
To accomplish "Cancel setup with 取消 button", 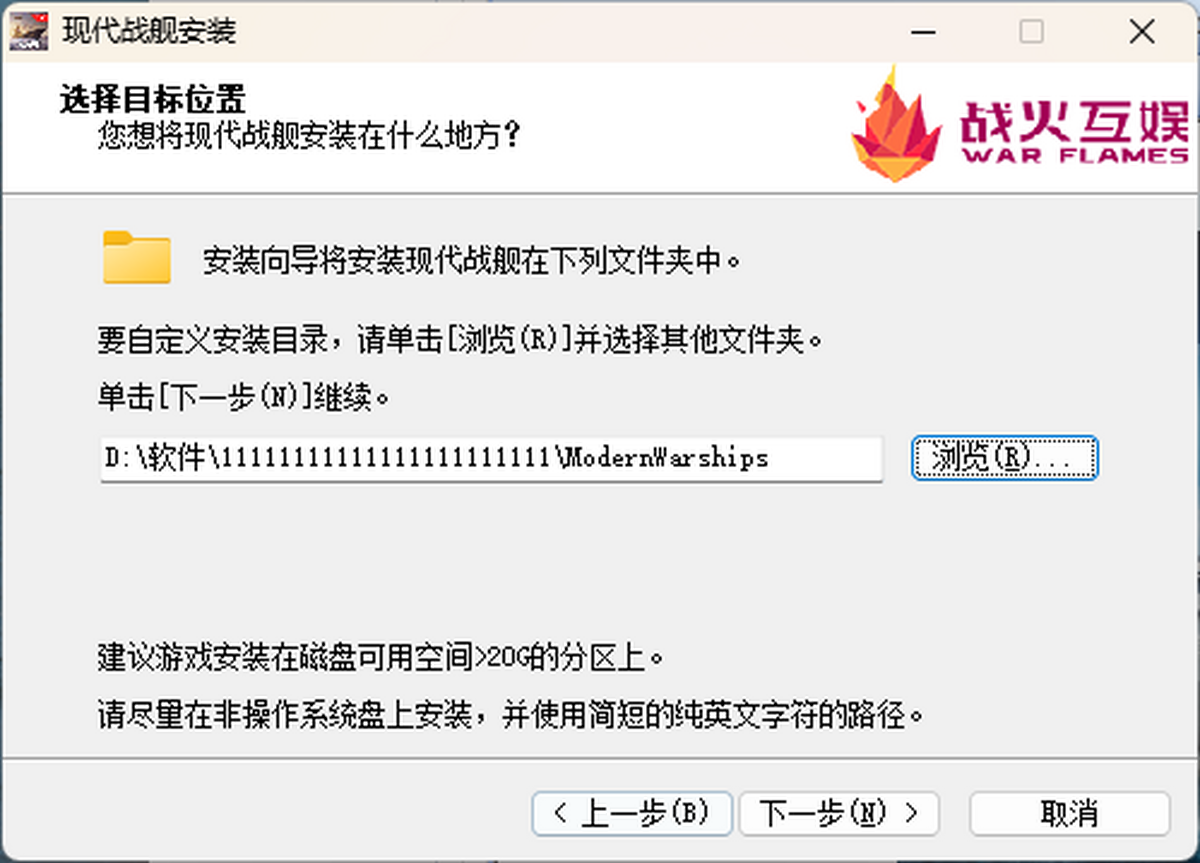I will 1069,814.
